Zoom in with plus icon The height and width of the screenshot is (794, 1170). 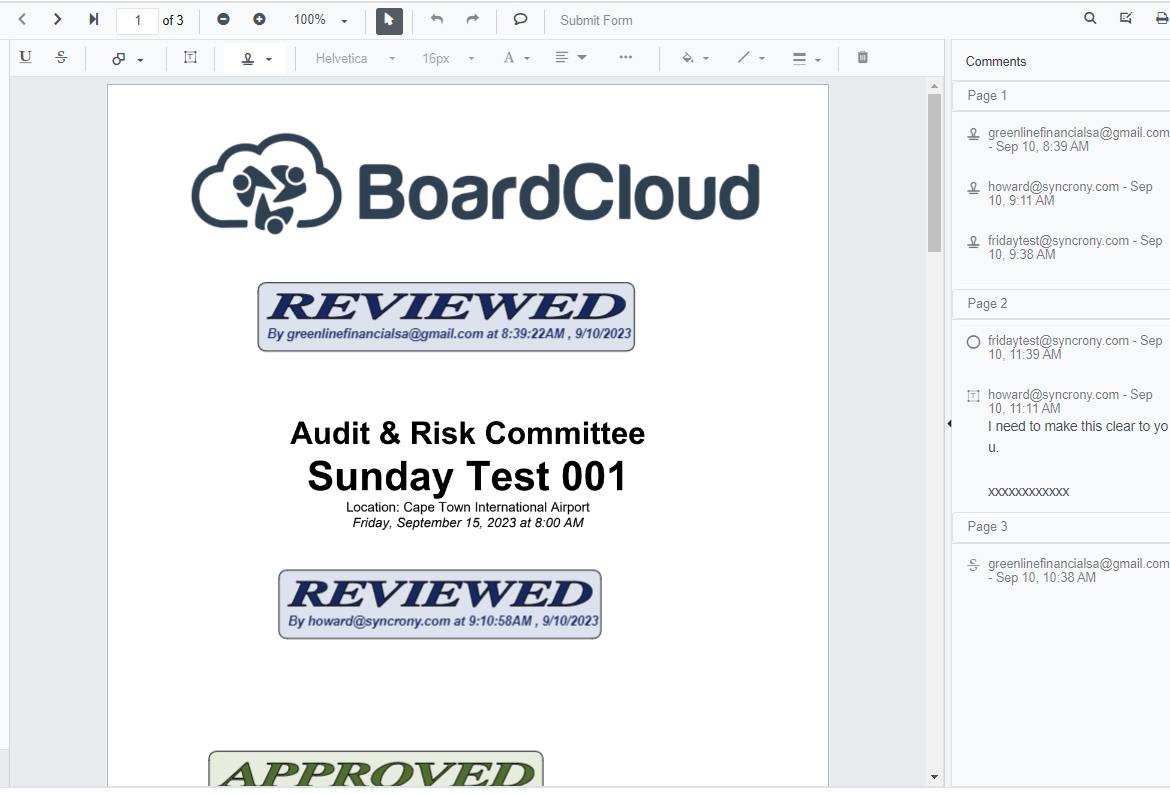click(x=259, y=19)
